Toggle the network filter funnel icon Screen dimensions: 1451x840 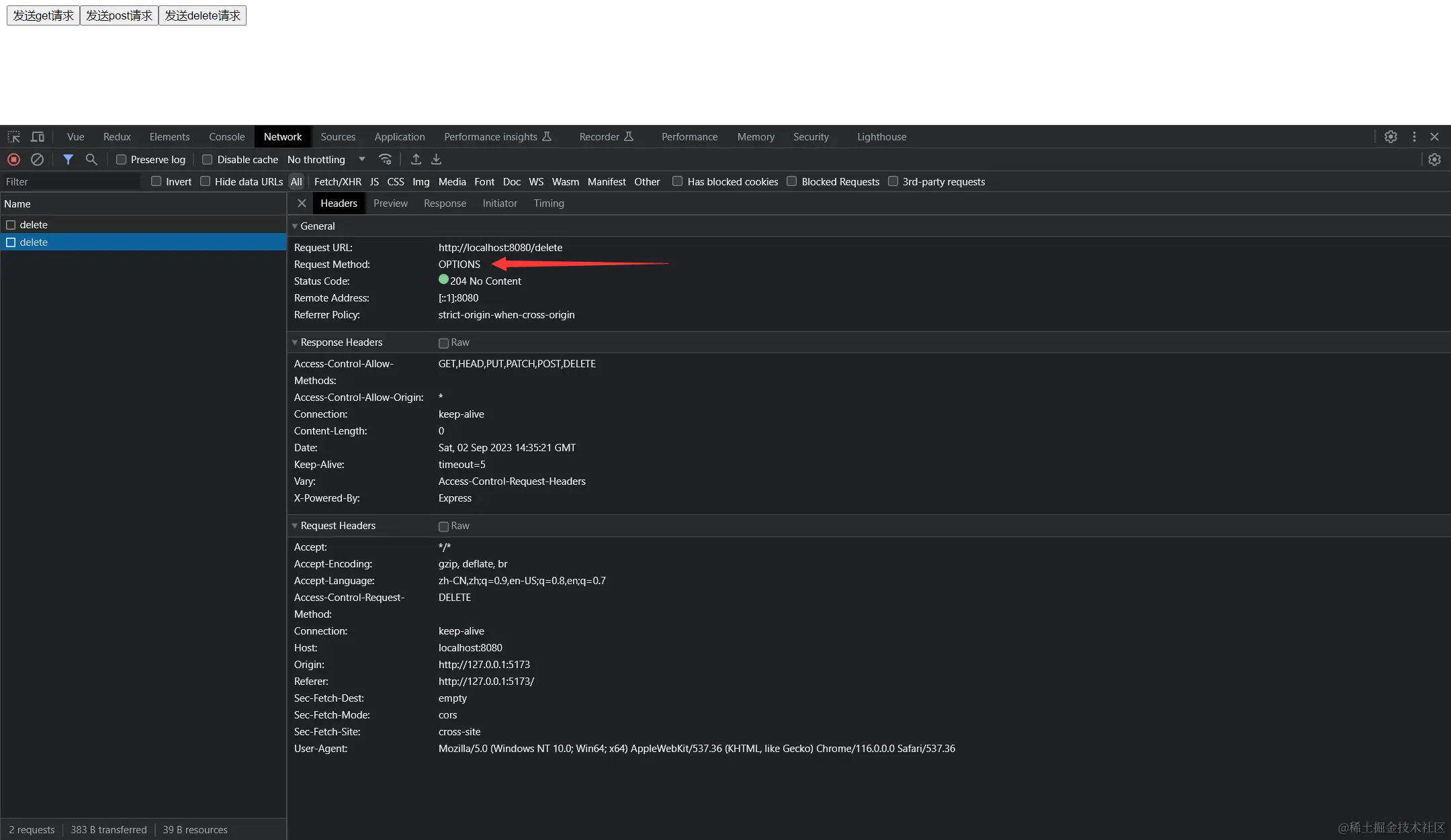[68, 160]
